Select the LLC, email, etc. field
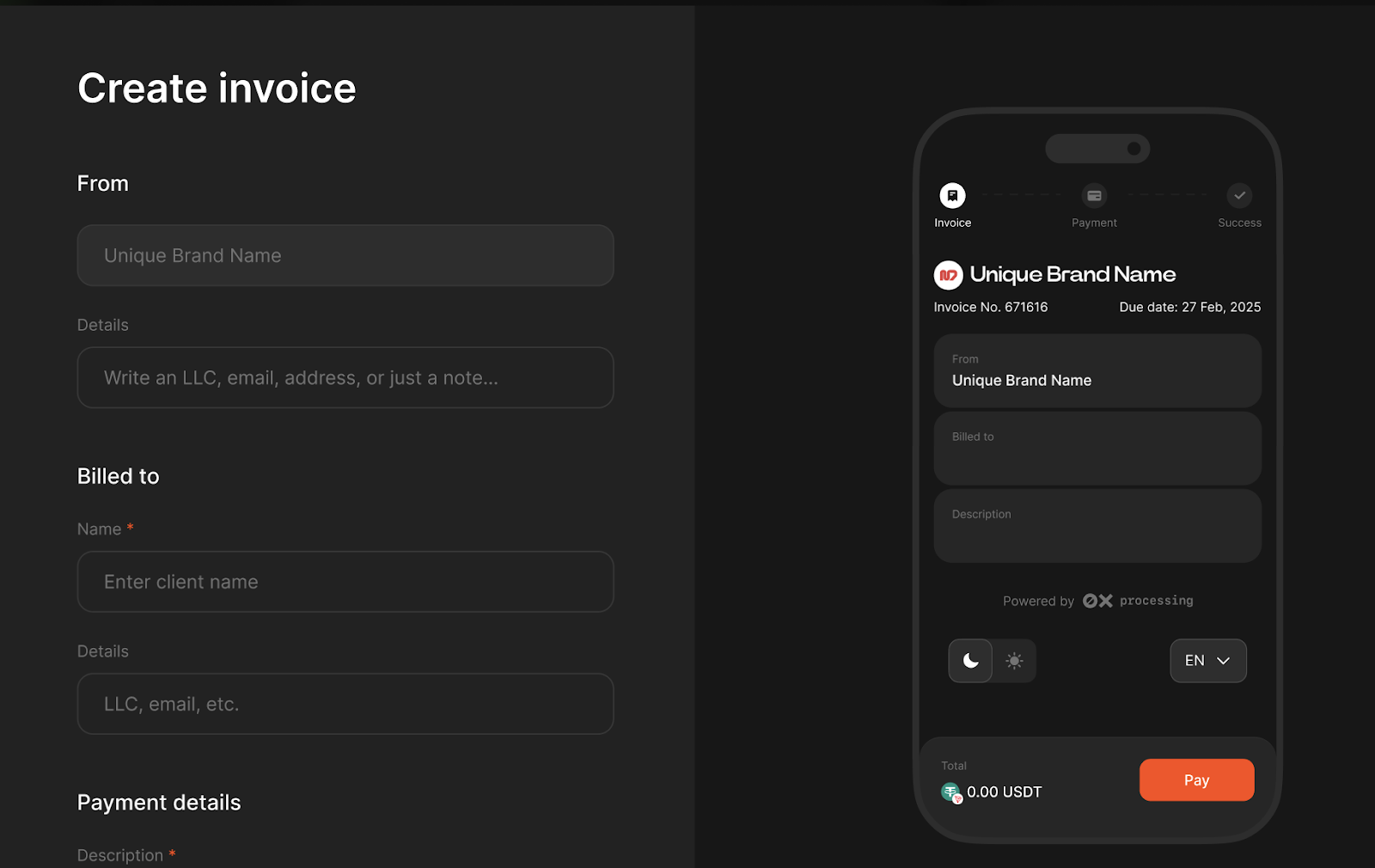This screenshot has height=868, width=1375. click(x=345, y=704)
